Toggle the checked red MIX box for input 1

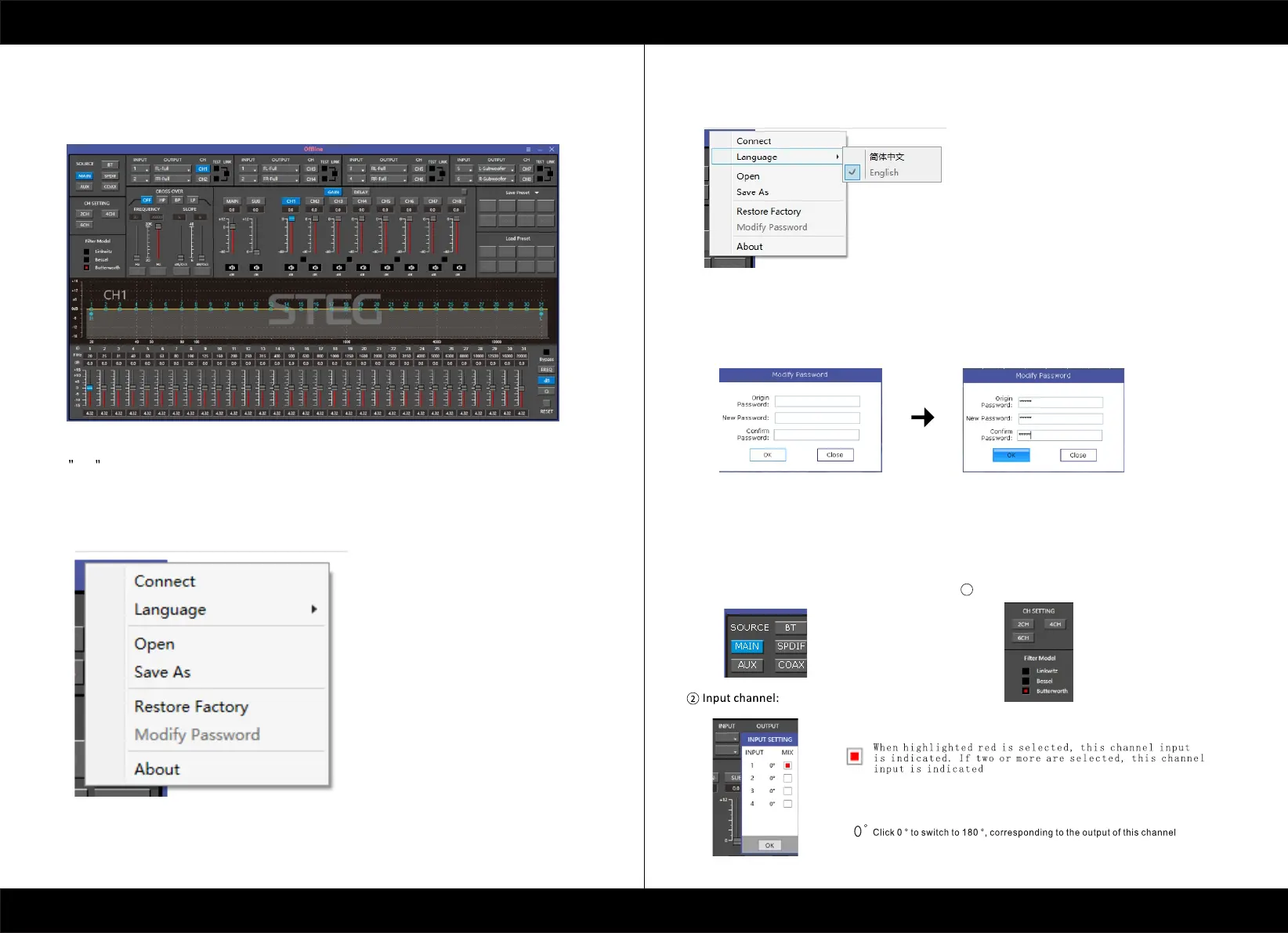coord(787,765)
